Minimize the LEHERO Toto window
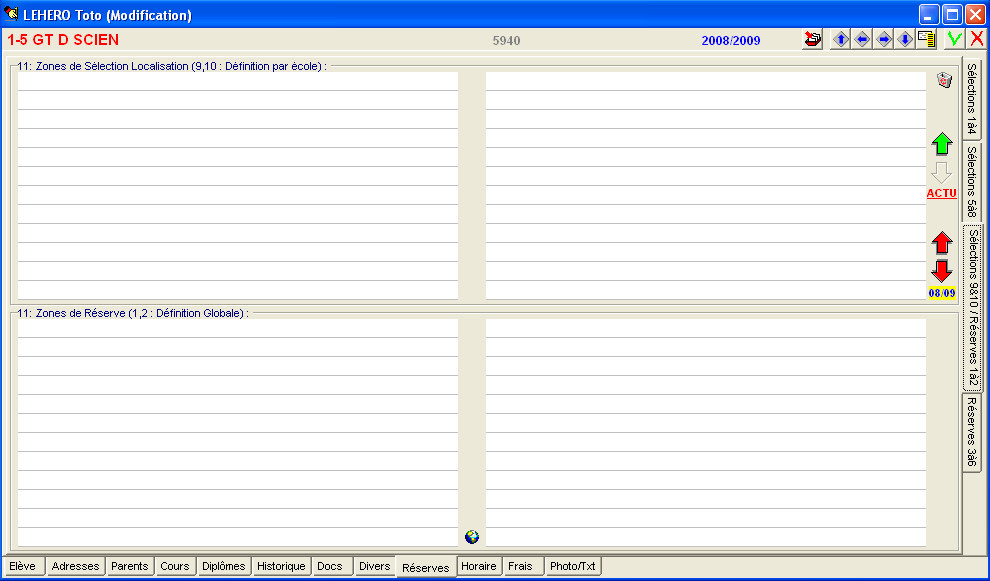 [929, 14]
